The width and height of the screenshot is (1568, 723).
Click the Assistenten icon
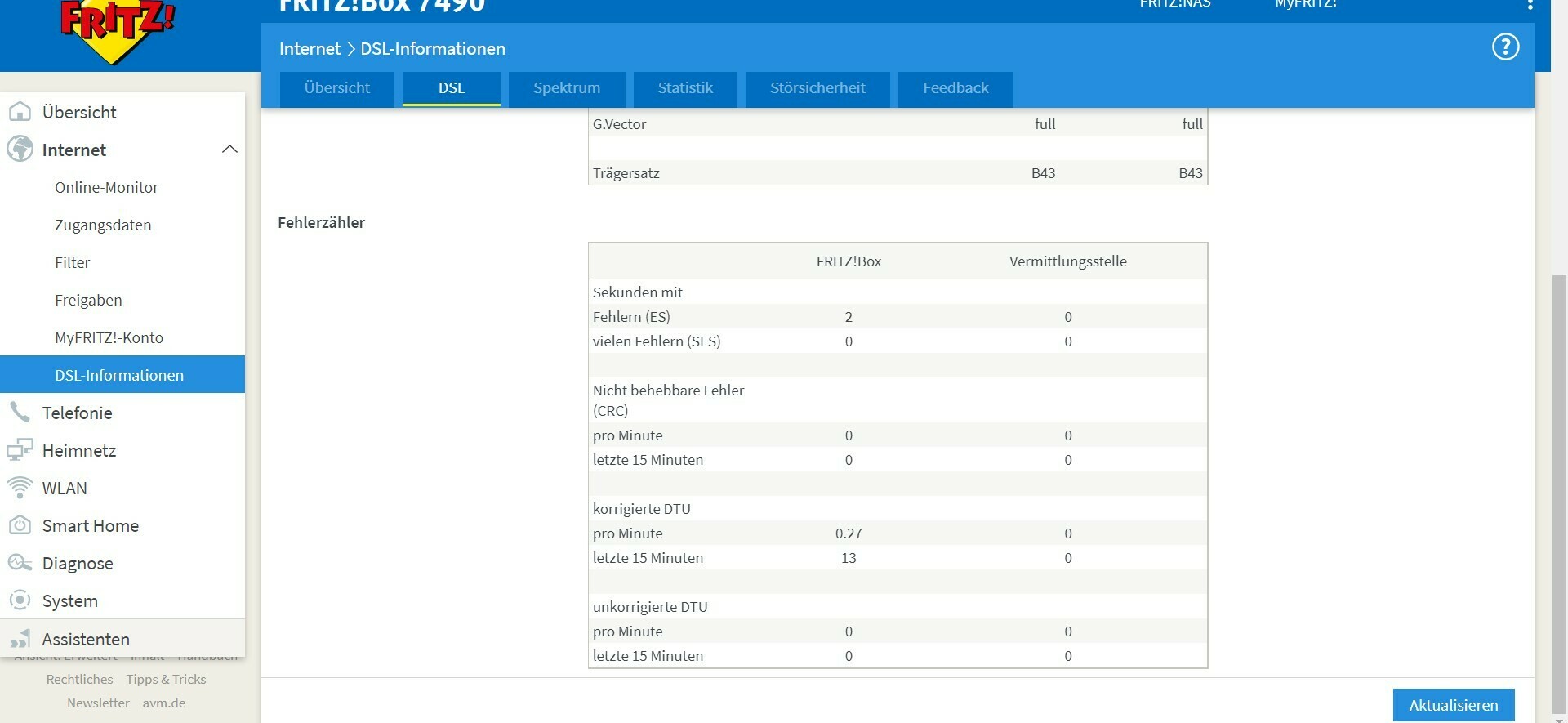pyautogui.click(x=20, y=638)
